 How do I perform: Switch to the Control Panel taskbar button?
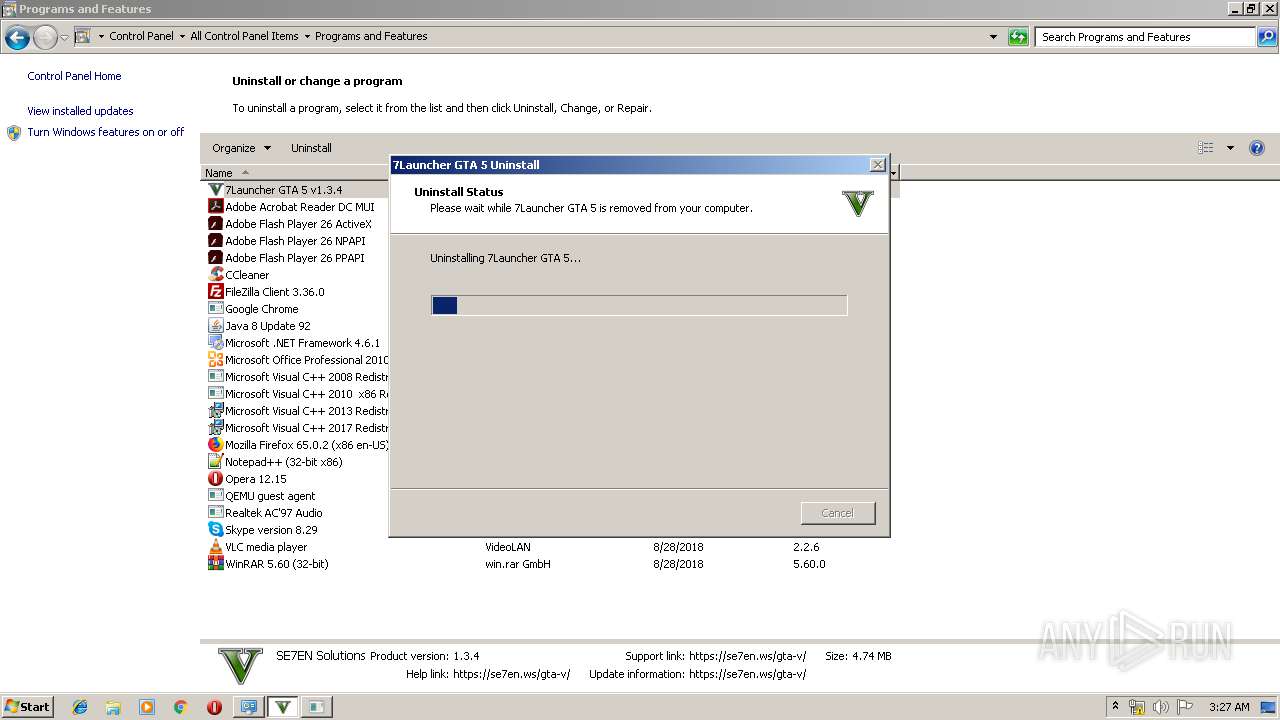pos(248,707)
